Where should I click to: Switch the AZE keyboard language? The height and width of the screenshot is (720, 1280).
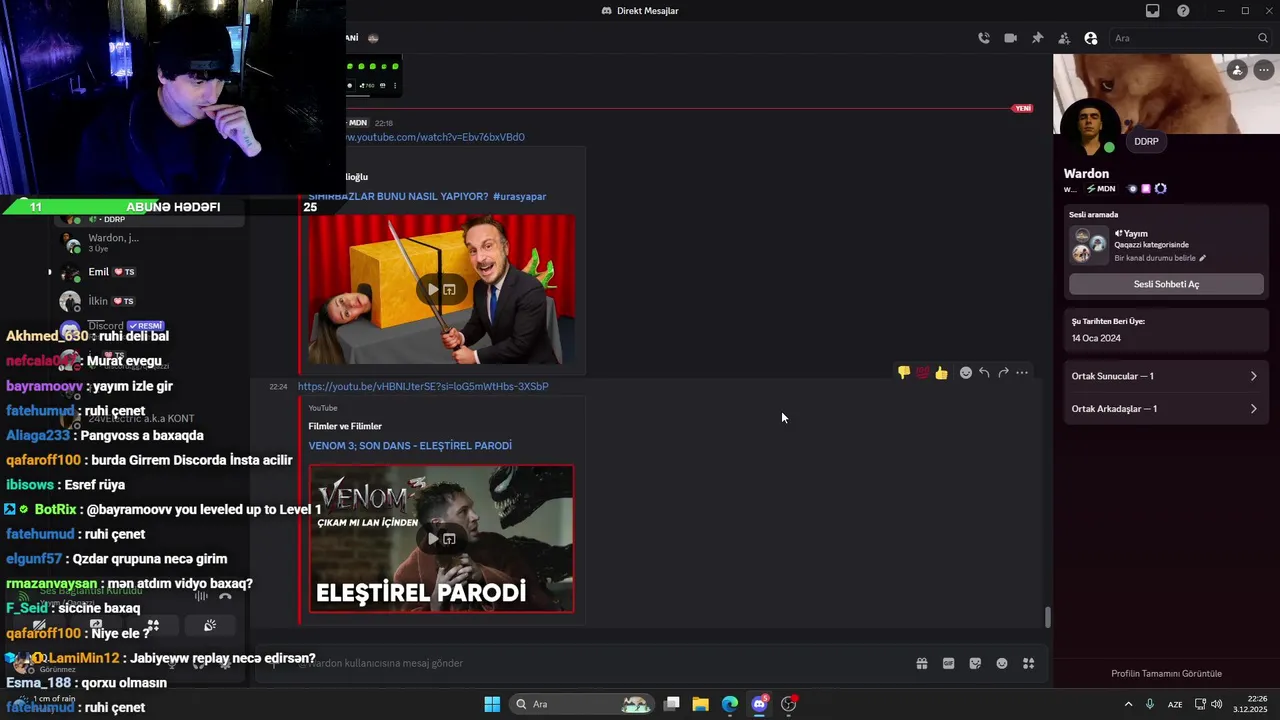[1175, 704]
